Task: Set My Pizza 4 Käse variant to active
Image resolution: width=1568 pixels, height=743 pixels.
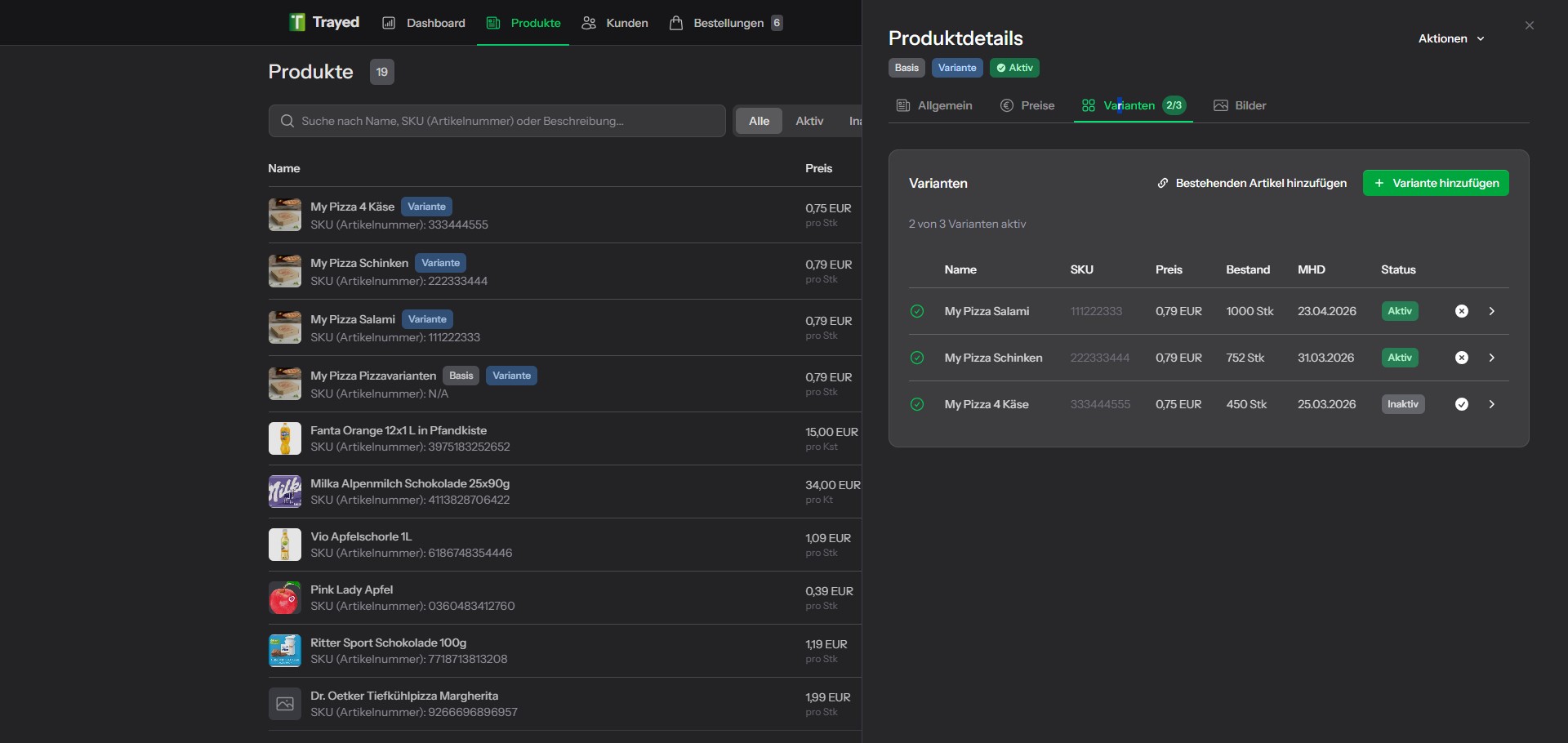Action: (1461, 404)
